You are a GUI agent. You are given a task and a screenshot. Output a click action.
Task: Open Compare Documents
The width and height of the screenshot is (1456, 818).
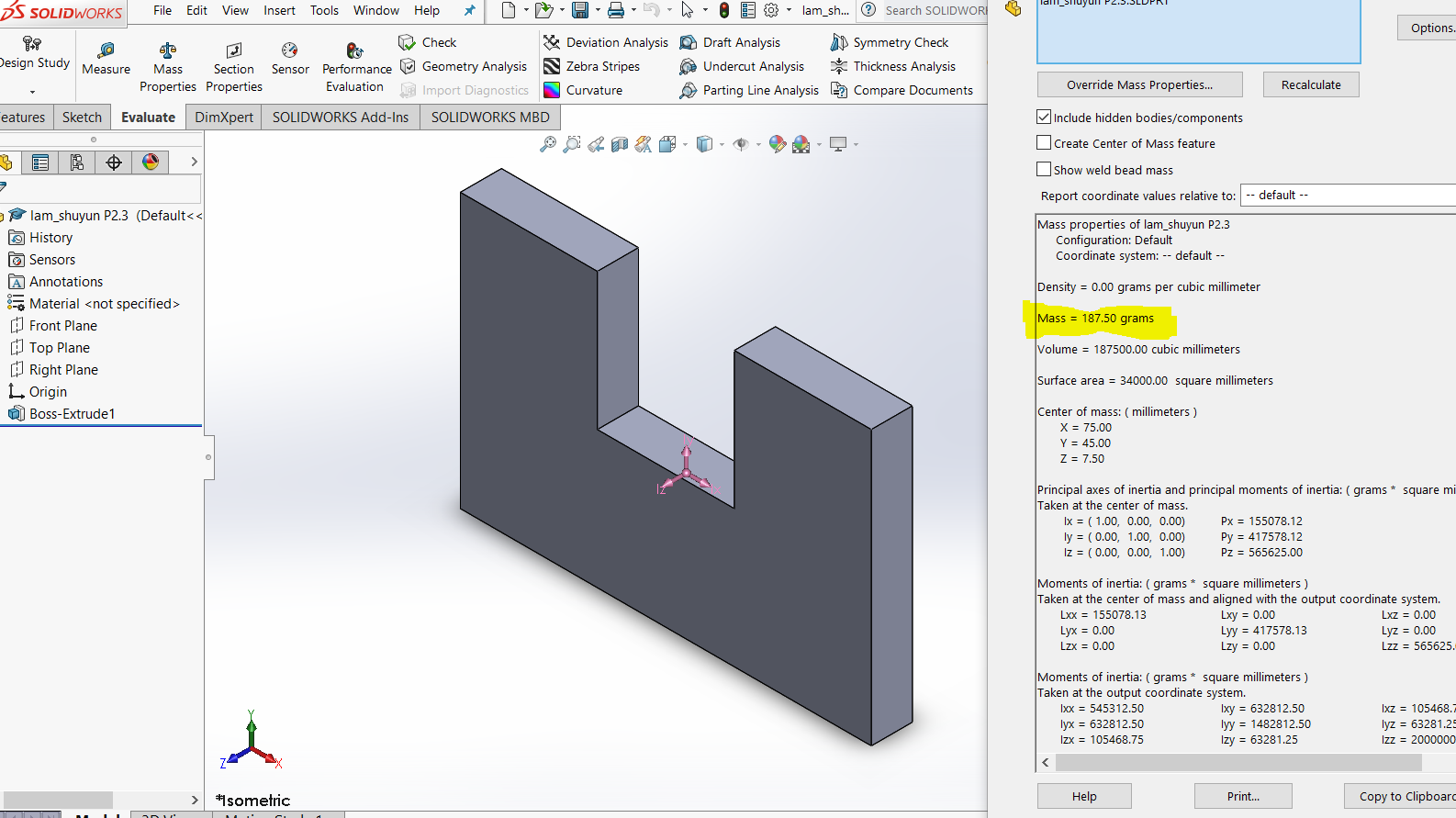[x=902, y=90]
